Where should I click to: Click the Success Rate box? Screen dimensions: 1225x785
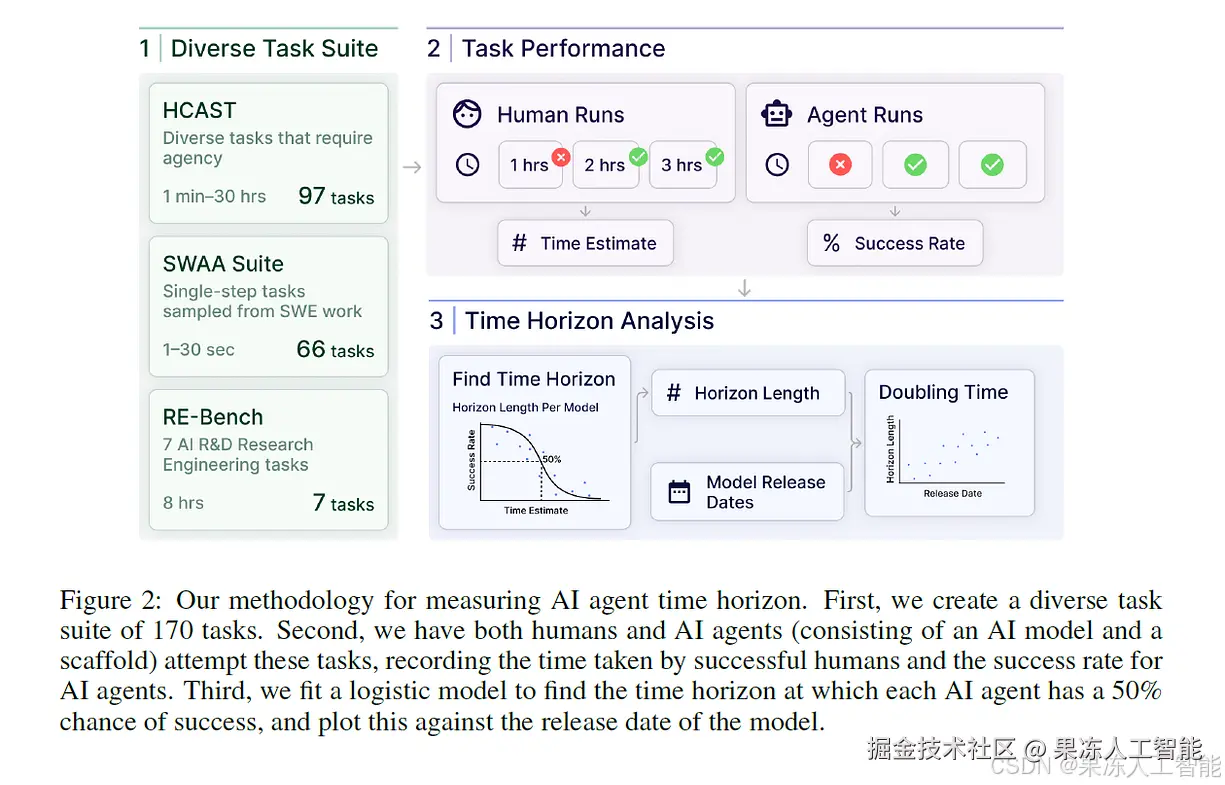coord(895,243)
